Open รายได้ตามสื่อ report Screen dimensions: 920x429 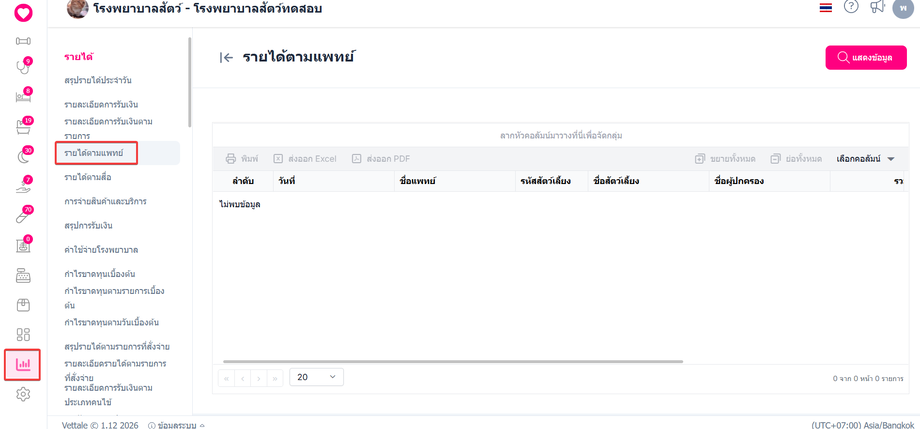(88, 177)
